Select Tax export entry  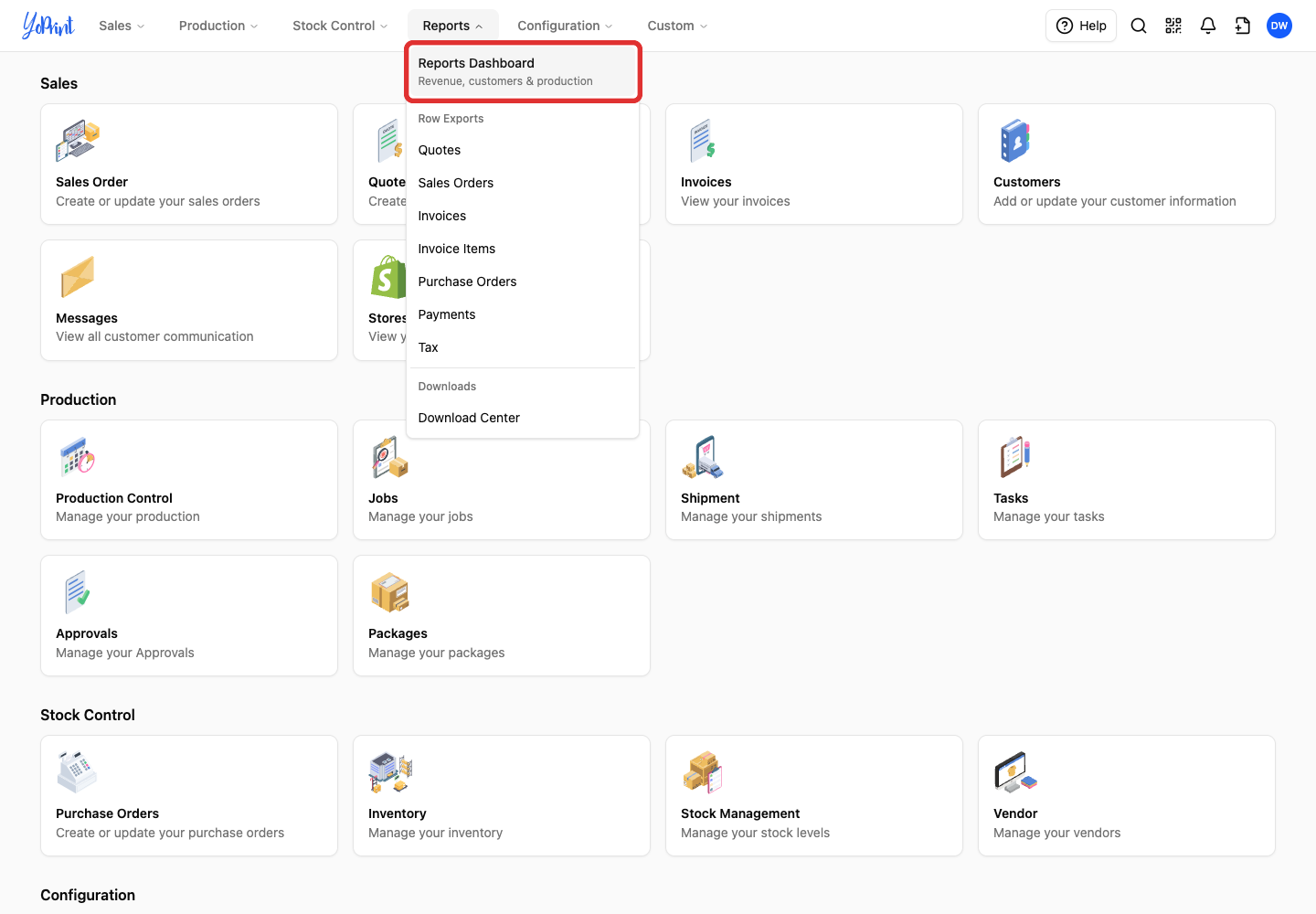(523, 347)
